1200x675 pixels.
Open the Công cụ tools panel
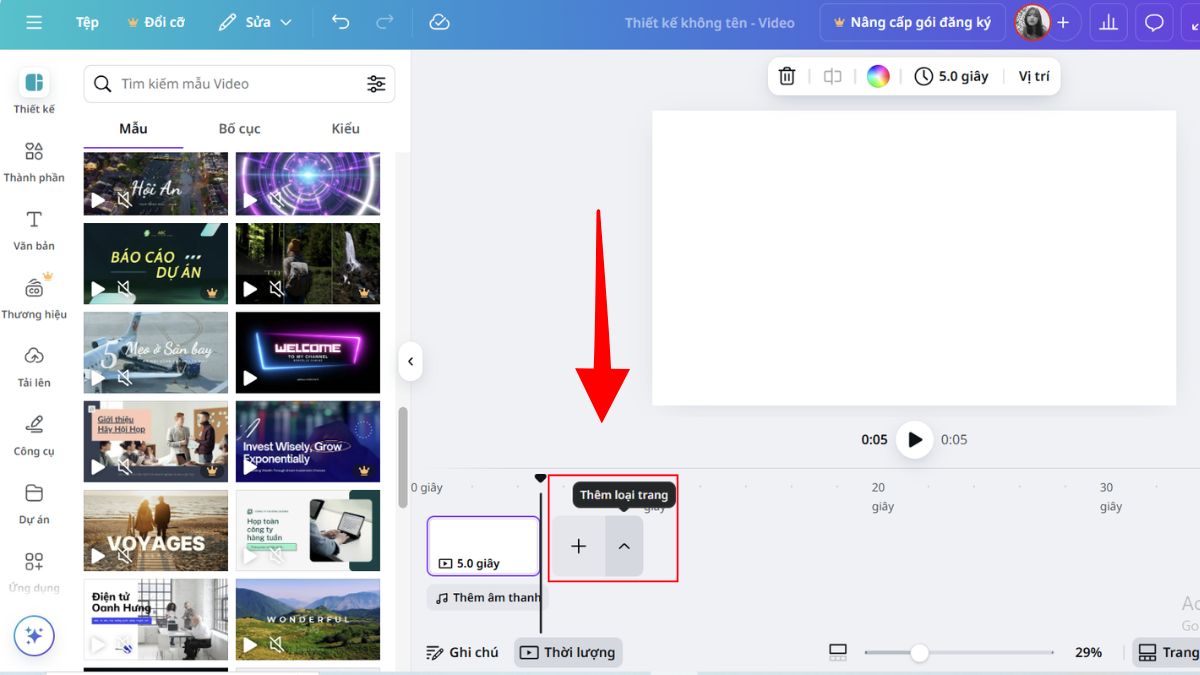pyautogui.click(x=34, y=434)
